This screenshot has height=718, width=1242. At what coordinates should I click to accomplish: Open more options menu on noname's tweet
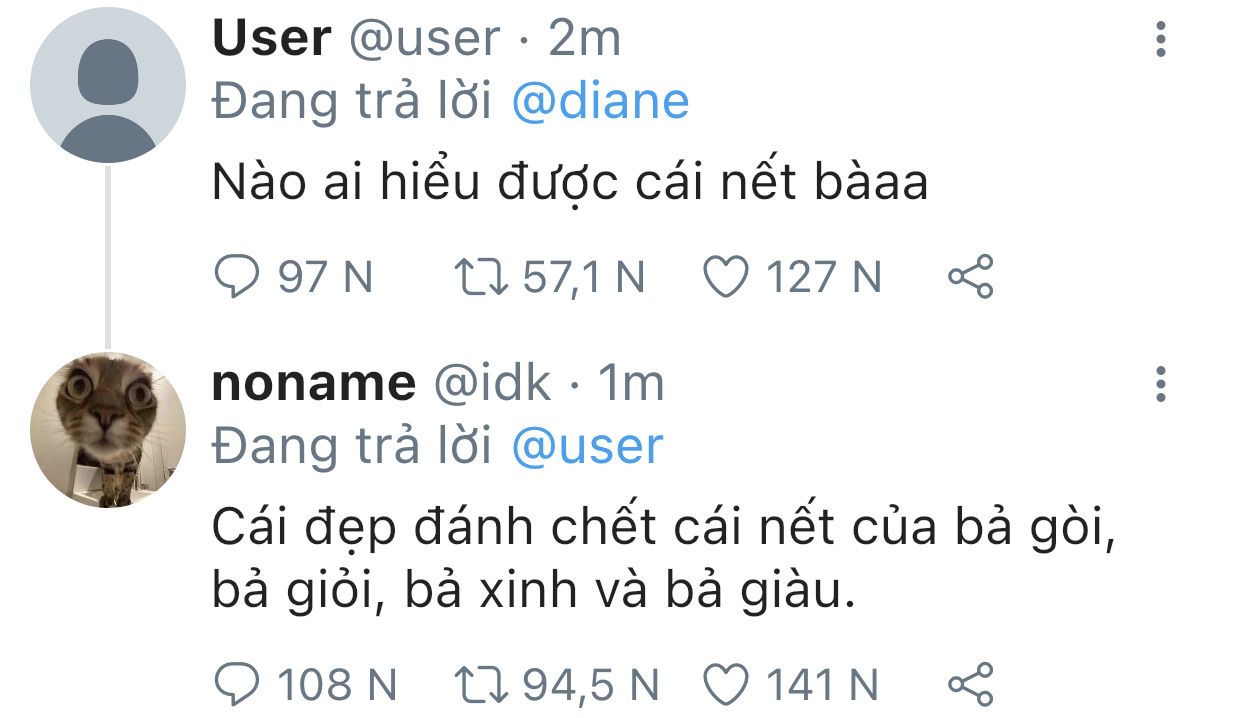1160,384
